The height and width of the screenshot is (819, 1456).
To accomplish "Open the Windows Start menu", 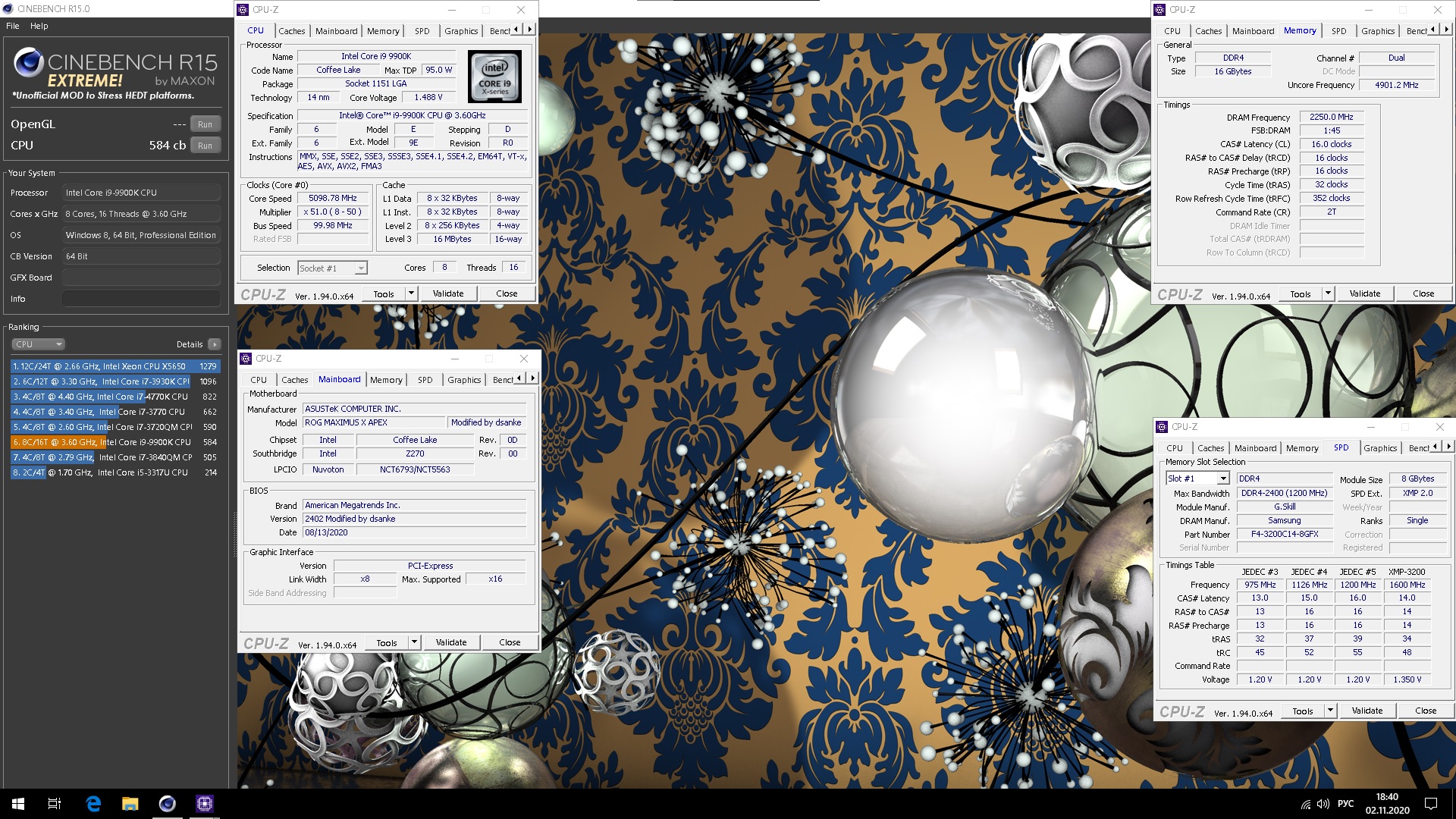I will 18,804.
